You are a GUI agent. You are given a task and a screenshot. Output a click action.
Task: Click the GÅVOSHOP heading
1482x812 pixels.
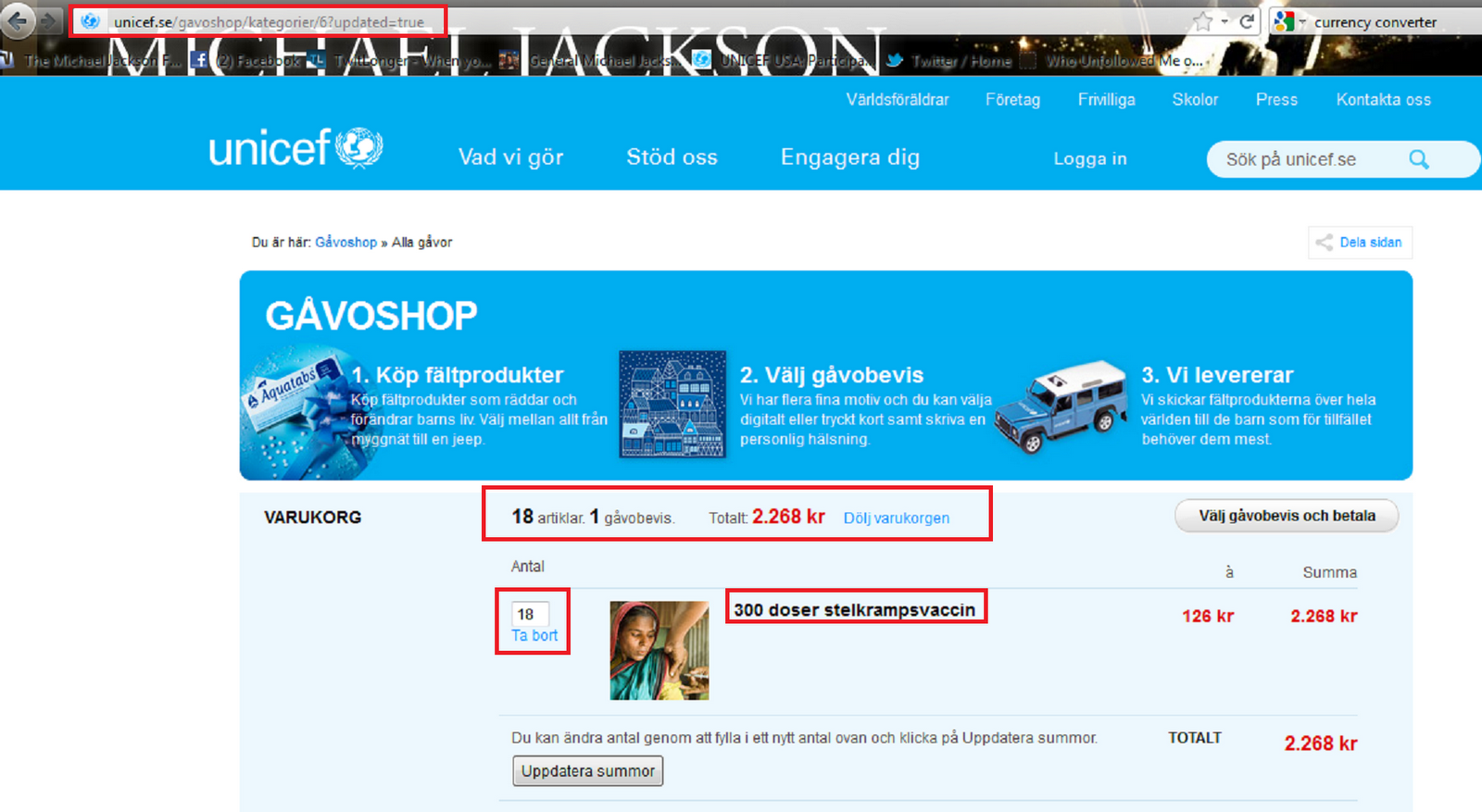371,317
